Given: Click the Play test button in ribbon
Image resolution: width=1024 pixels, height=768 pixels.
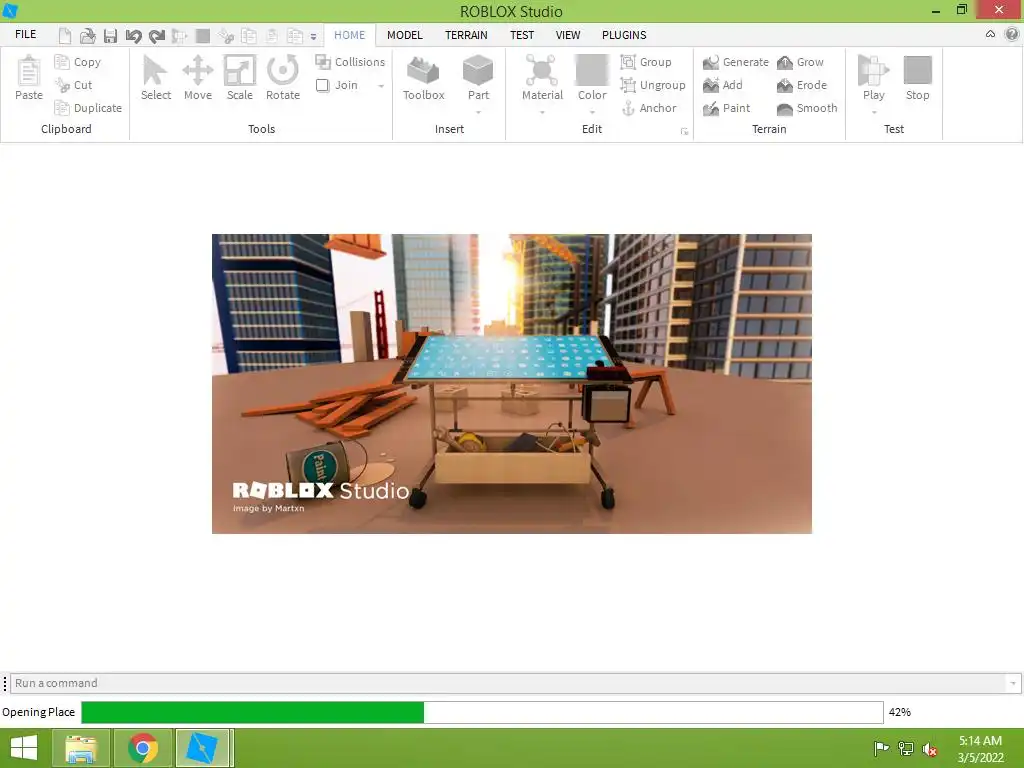Looking at the screenshot, I should (x=874, y=77).
